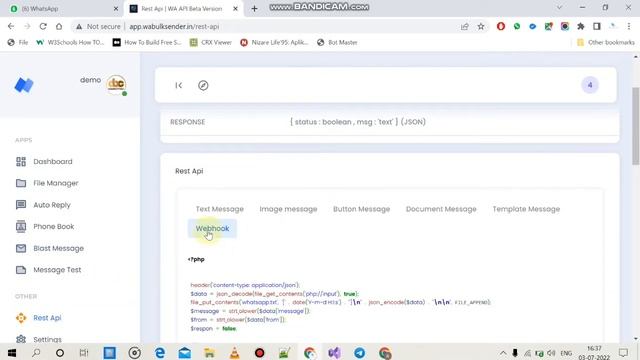Open the notification badge showing 4
This screenshot has height=360, width=640.
click(590, 85)
